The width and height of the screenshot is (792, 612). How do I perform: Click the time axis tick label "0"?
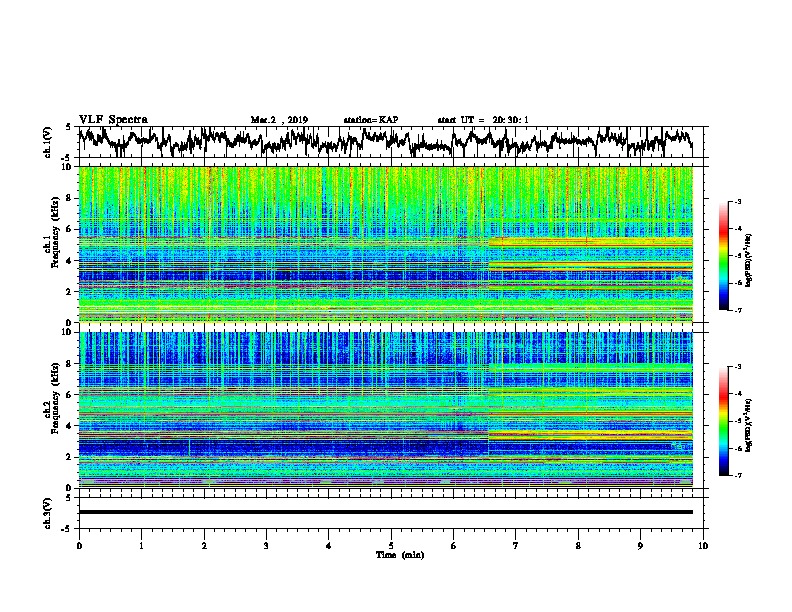pos(79,546)
